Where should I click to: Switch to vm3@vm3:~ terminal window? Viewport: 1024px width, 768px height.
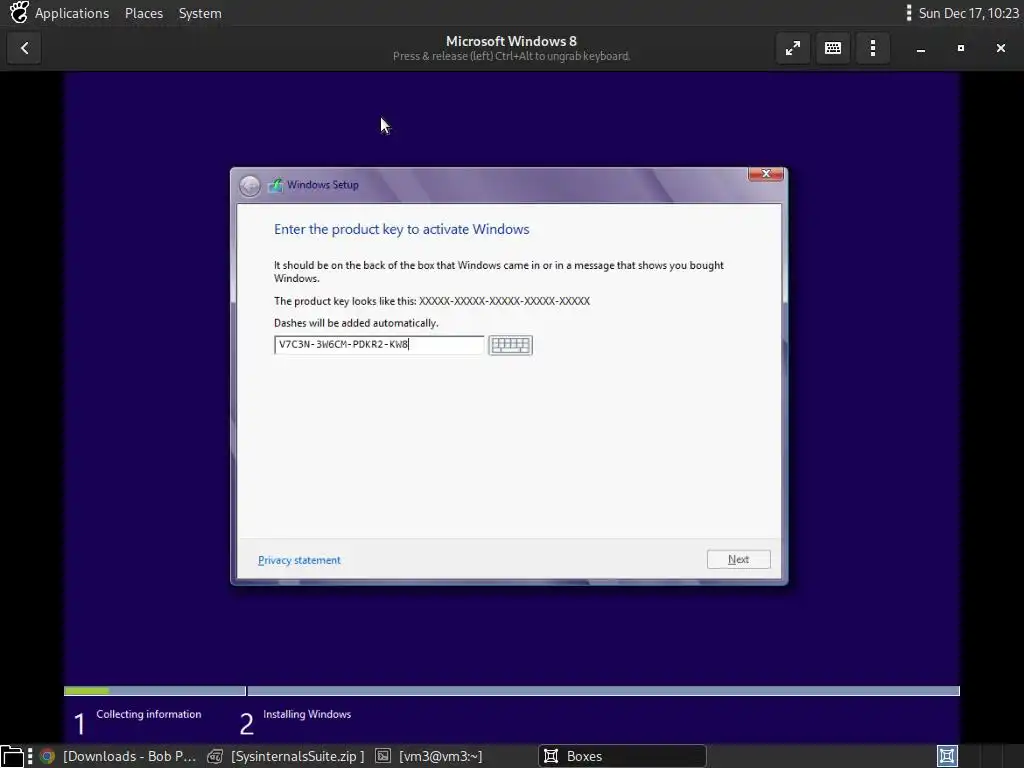[429, 756]
